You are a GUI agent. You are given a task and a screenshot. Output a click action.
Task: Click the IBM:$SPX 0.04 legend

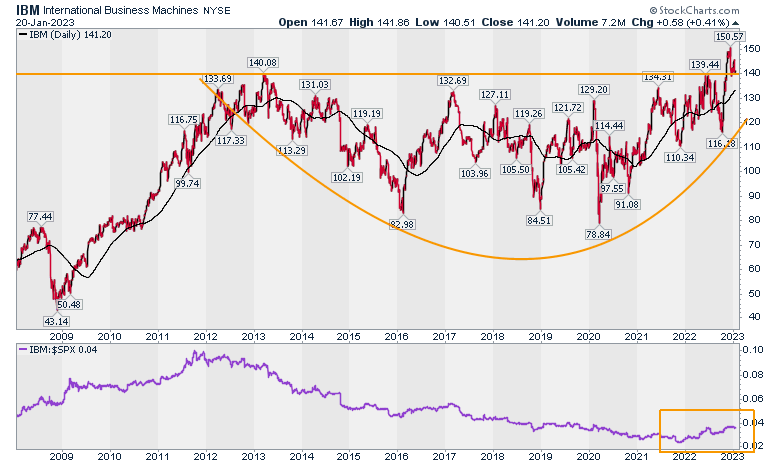pyautogui.click(x=58, y=350)
